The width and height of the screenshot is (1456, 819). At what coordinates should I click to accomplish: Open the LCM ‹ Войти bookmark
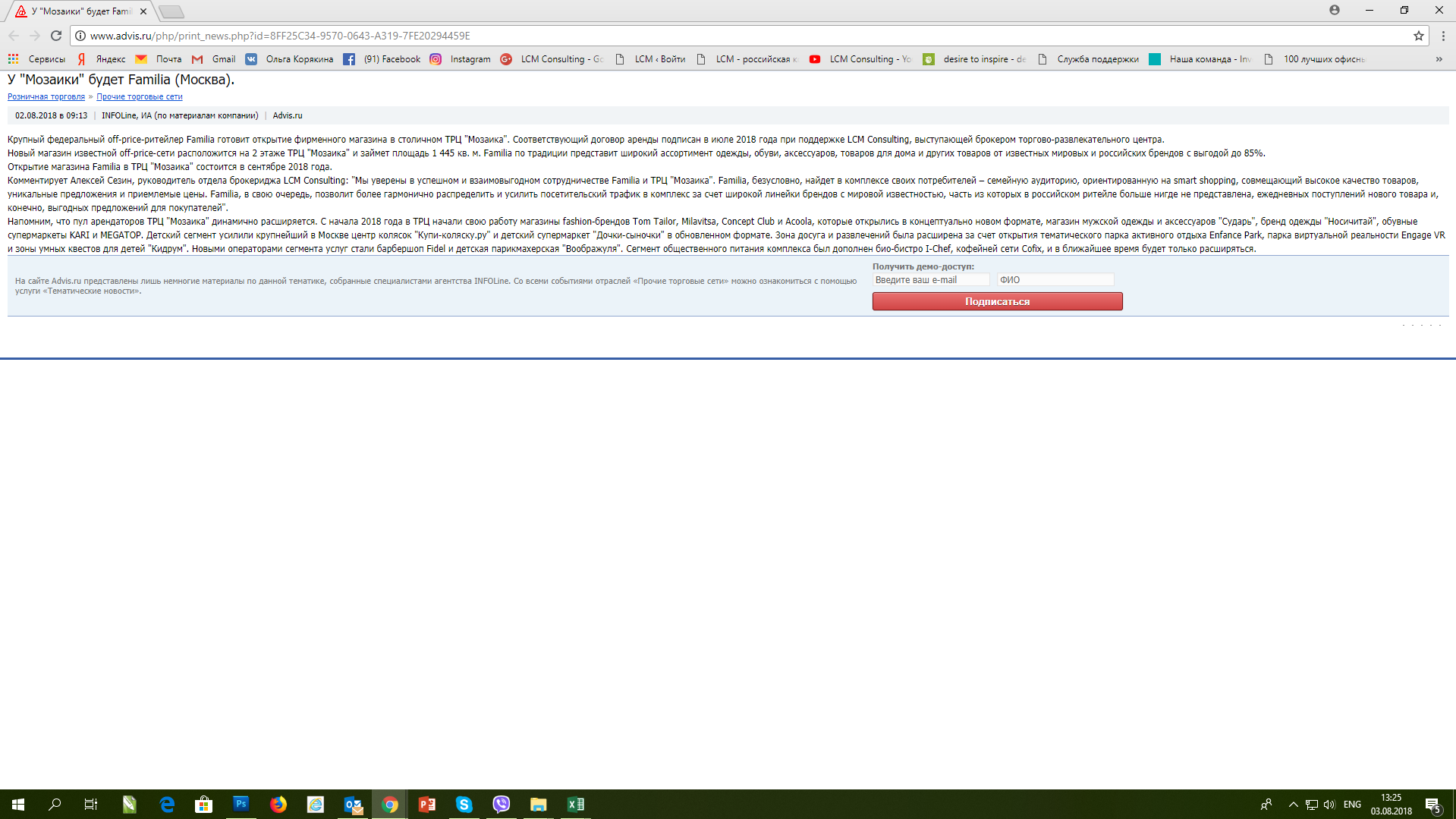click(x=650, y=59)
